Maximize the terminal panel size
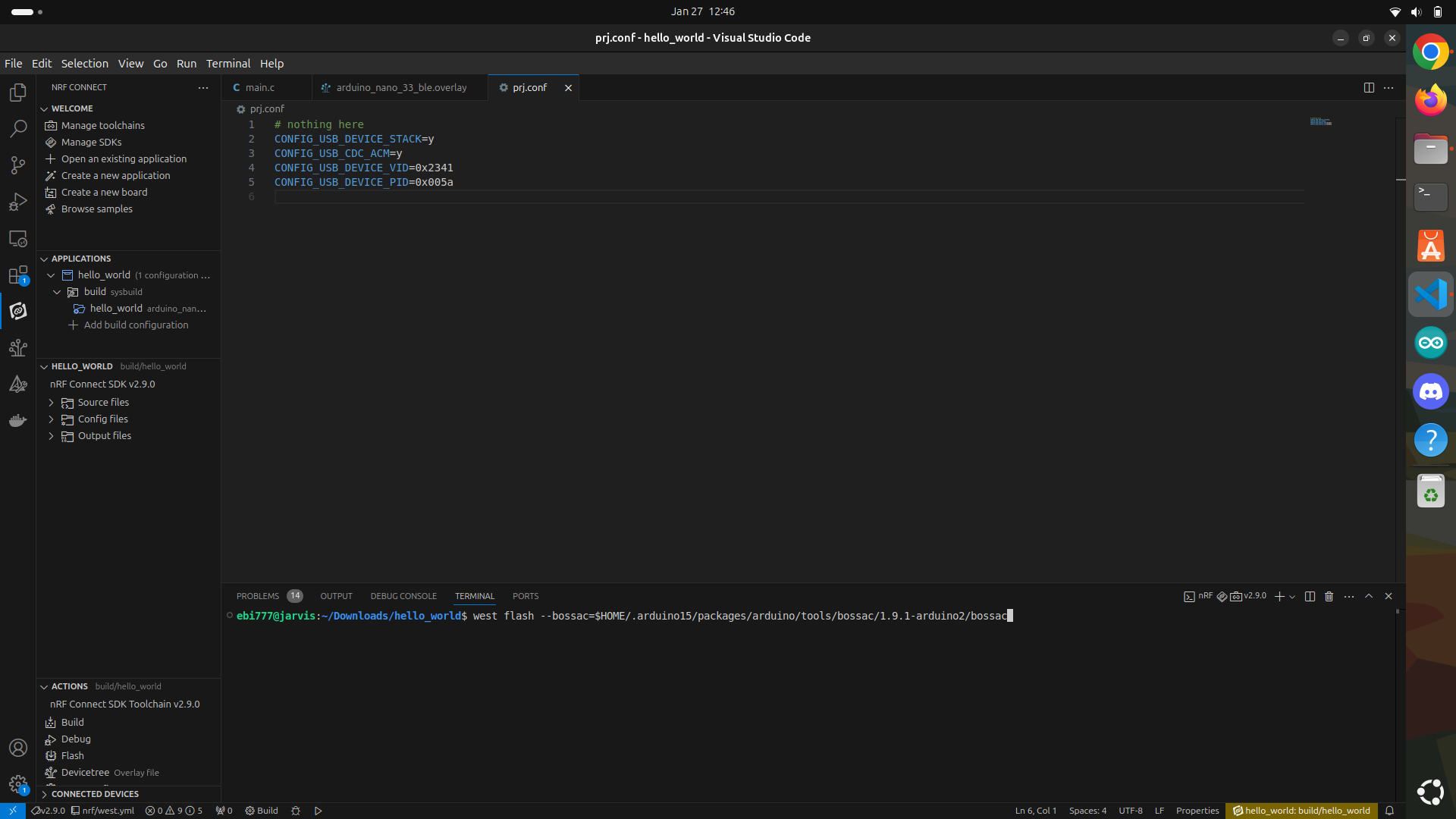This screenshot has width=1456, height=819. coord(1369,597)
